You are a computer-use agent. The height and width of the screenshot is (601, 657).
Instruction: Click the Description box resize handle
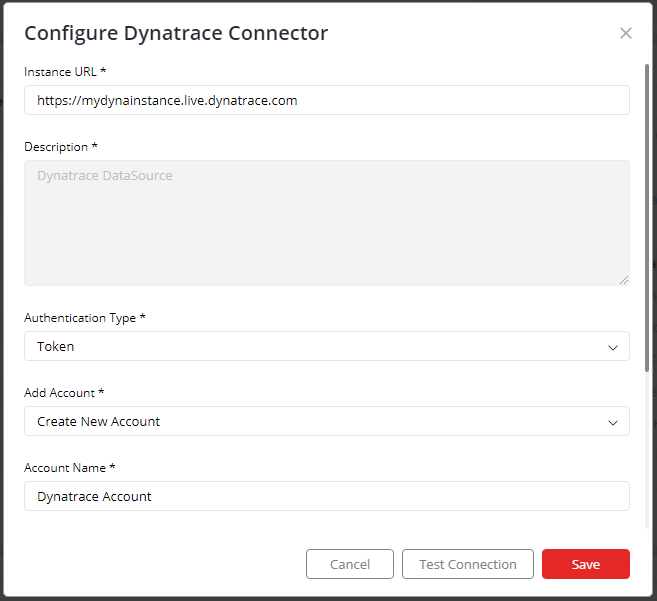pyautogui.click(x=624, y=280)
